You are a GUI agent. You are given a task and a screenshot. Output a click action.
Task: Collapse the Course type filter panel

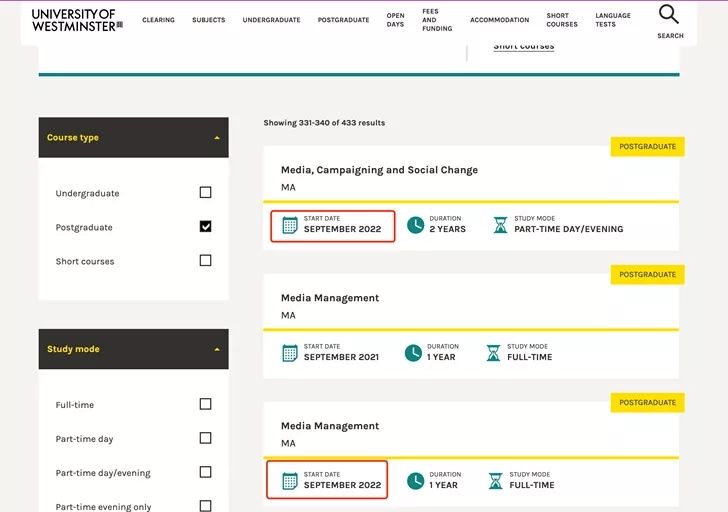[x=216, y=138]
